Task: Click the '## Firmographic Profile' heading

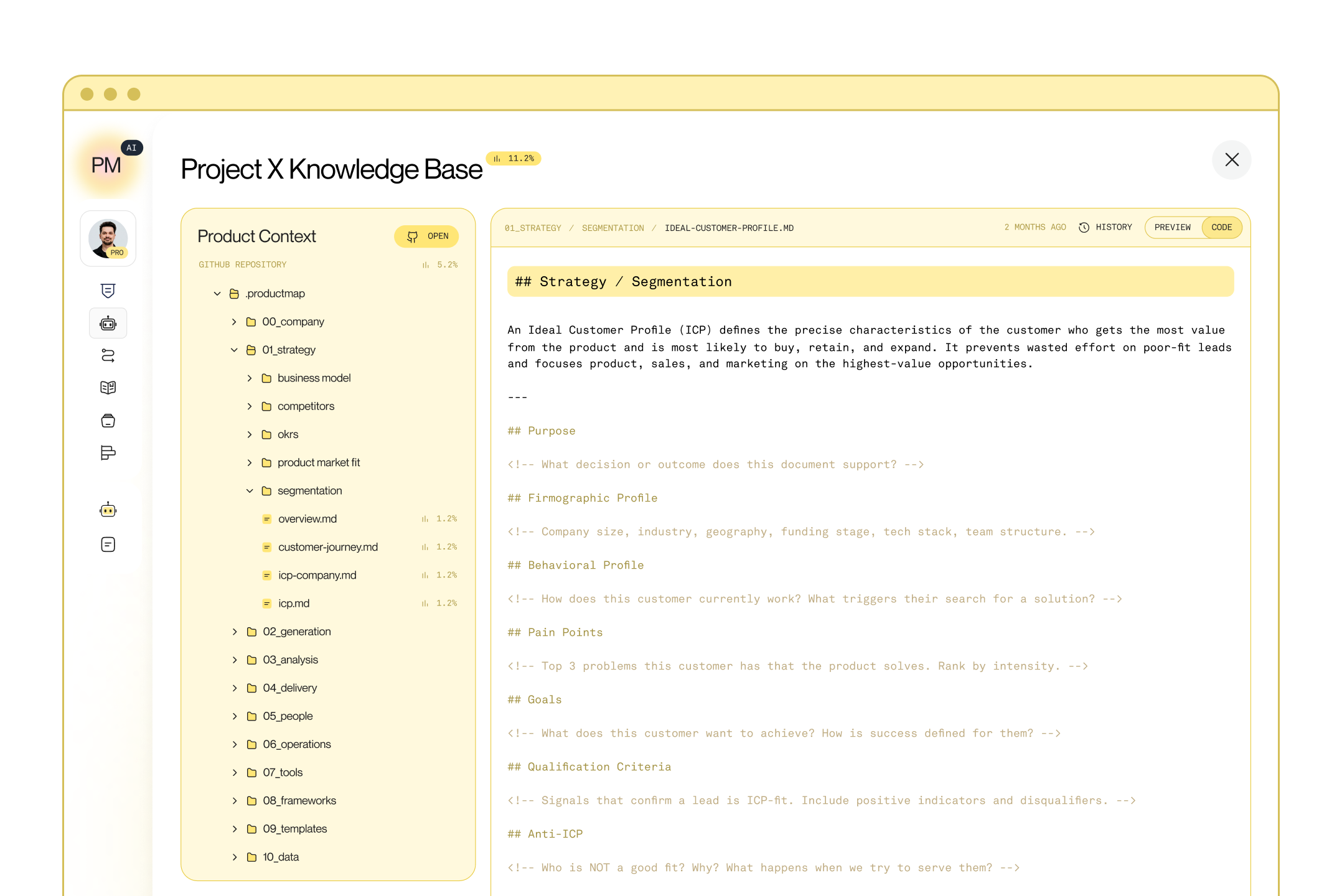Action: point(583,498)
